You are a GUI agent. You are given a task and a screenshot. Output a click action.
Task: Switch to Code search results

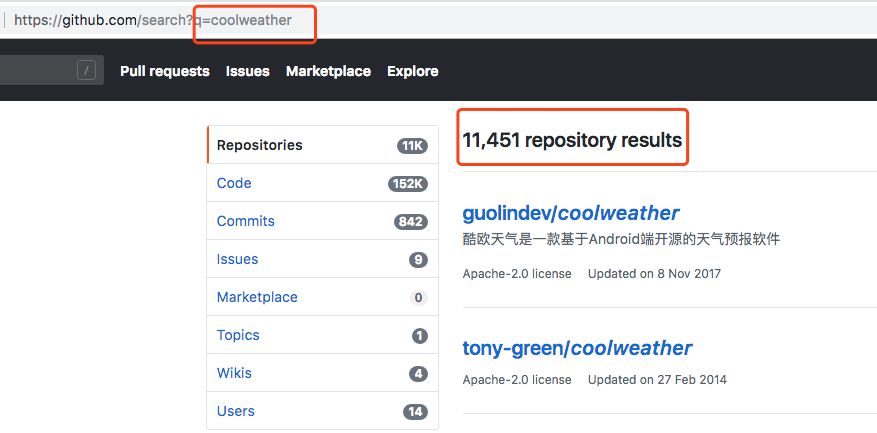pyautogui.click(x=323, y=183)
